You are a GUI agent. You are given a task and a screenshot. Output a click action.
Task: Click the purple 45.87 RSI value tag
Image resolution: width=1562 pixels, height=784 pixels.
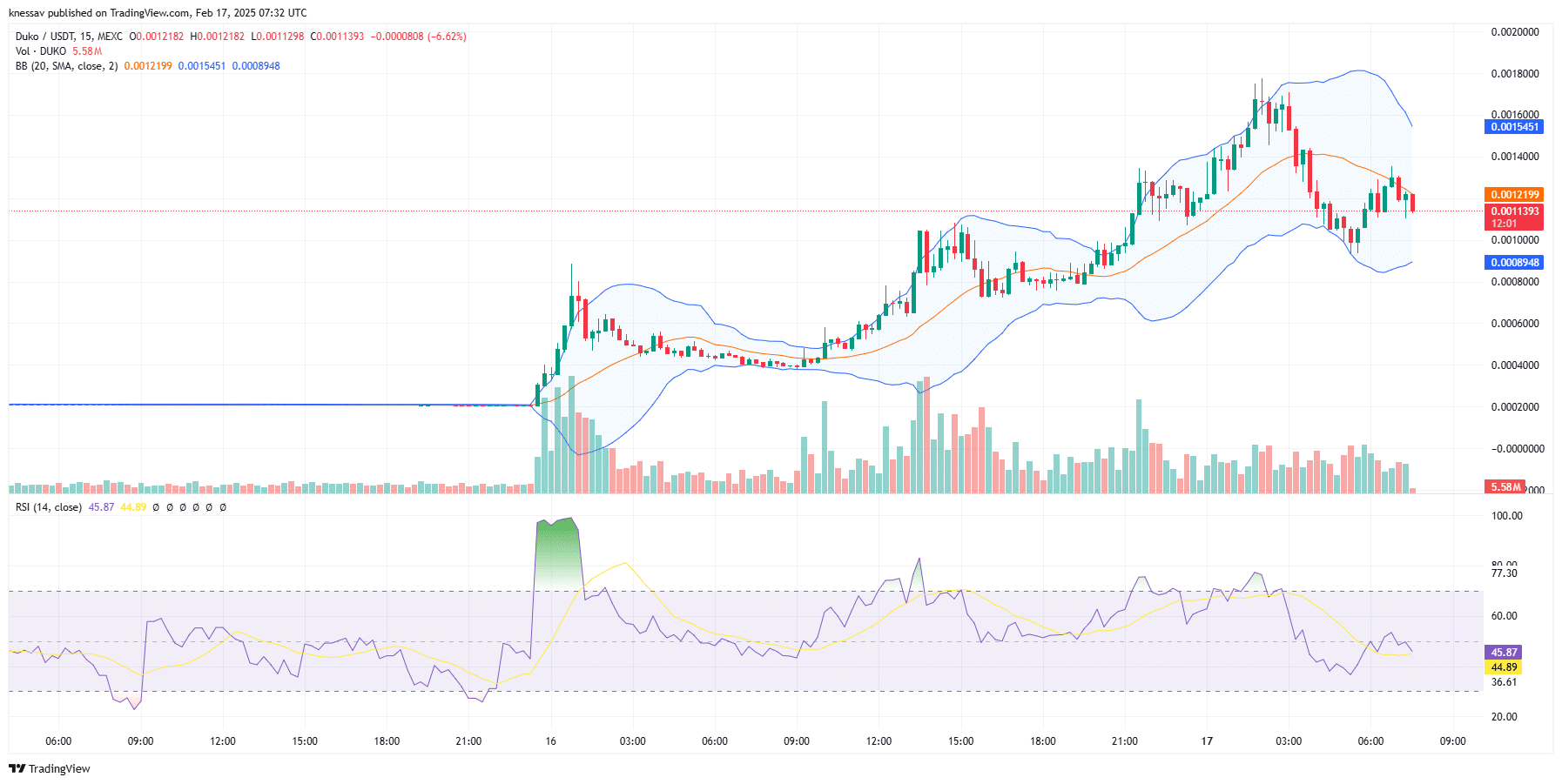(x=1504, y=653)
